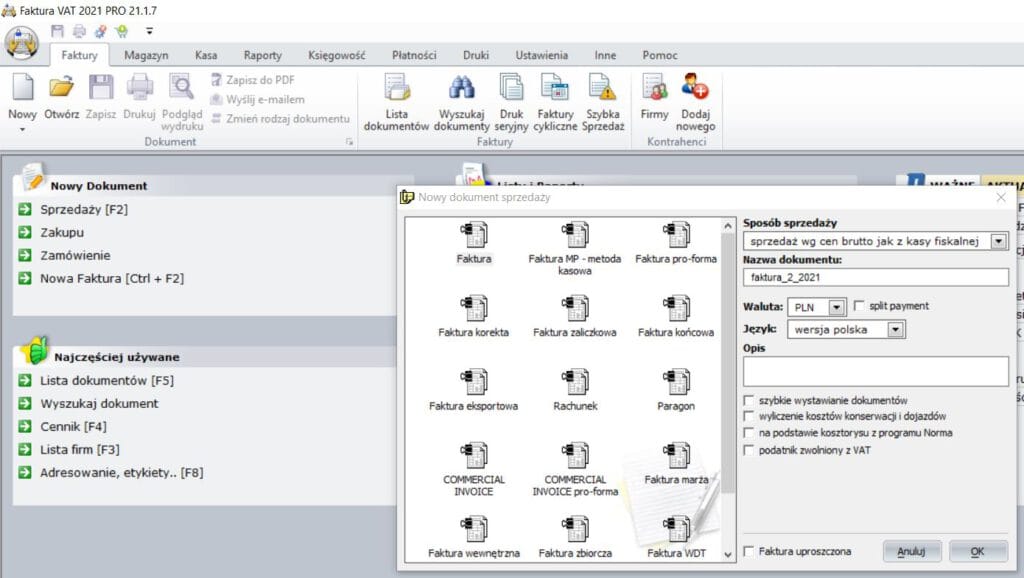Tick the podatnik zwolniony z VAT checkbox
Screen dimensions: 1024x578
tap(749, 451)
